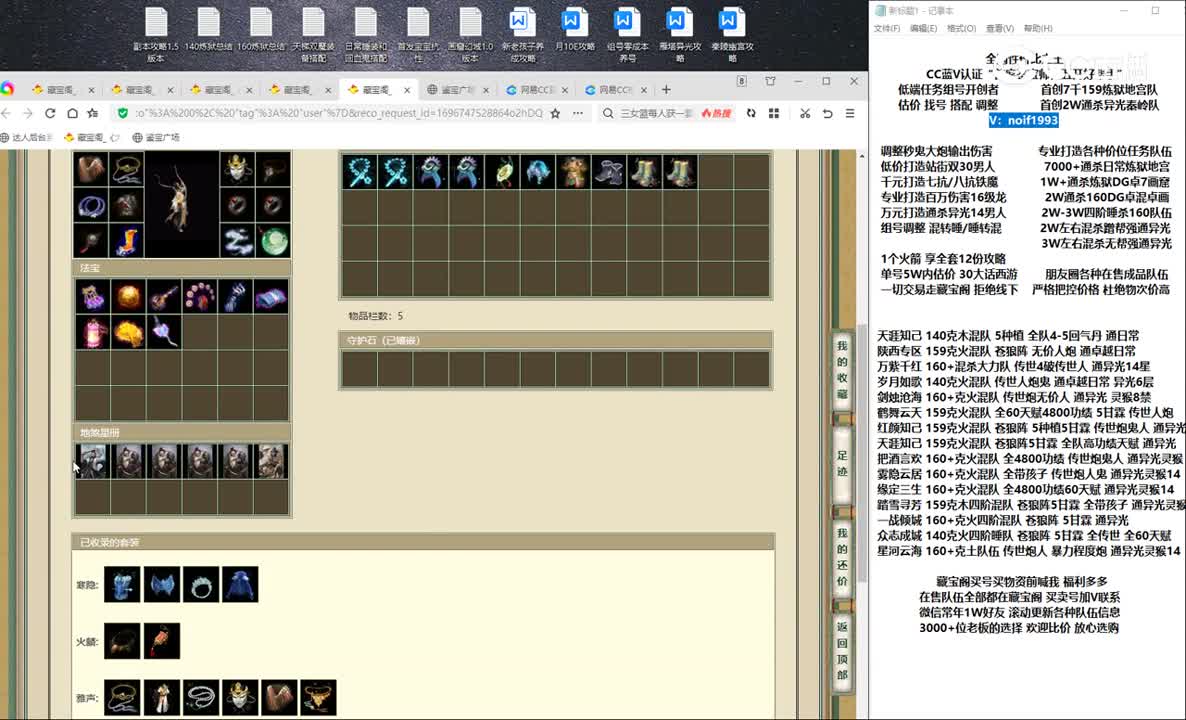Open Notepad 查看(V) menu
Screen dimensions: 1186x720
[999, 28]
